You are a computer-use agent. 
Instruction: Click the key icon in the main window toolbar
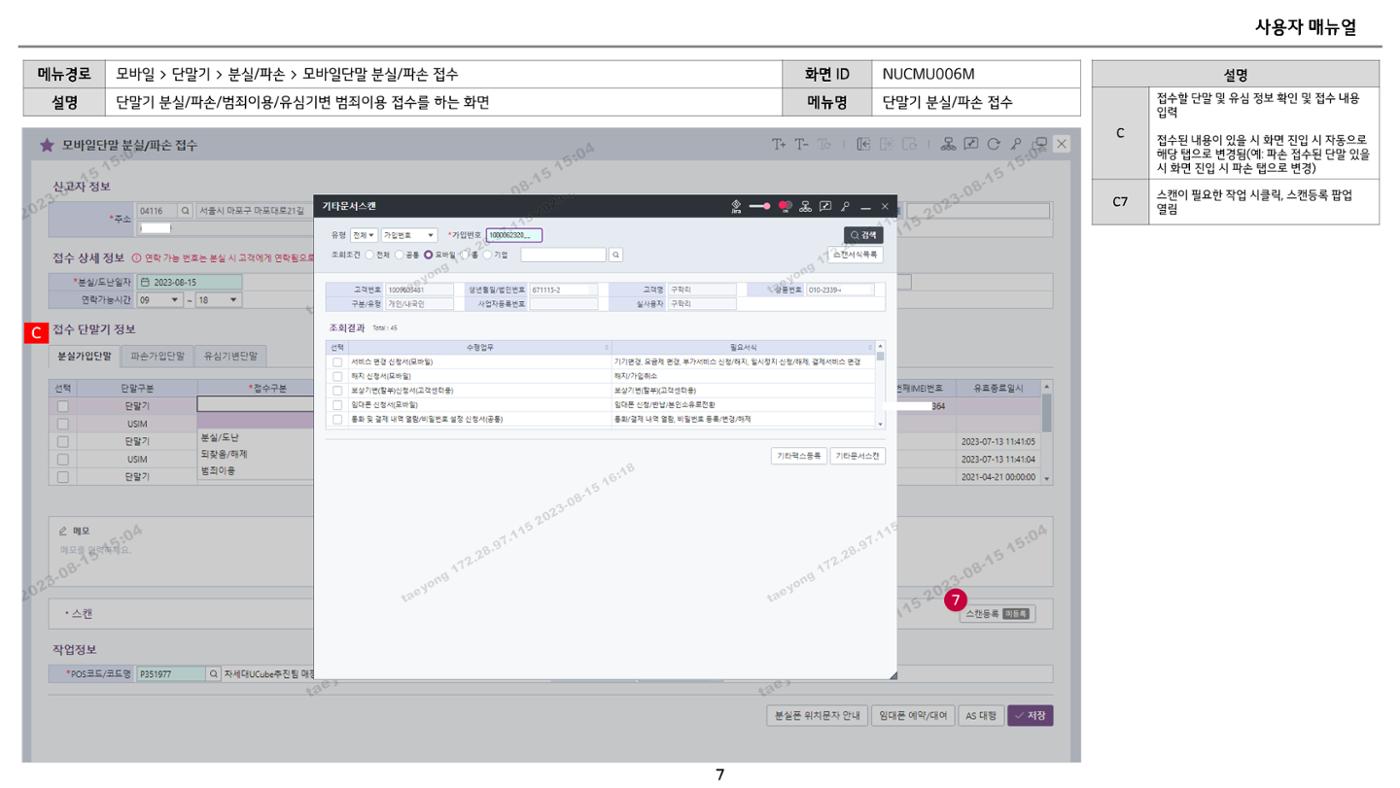(x=1014, y=144)
